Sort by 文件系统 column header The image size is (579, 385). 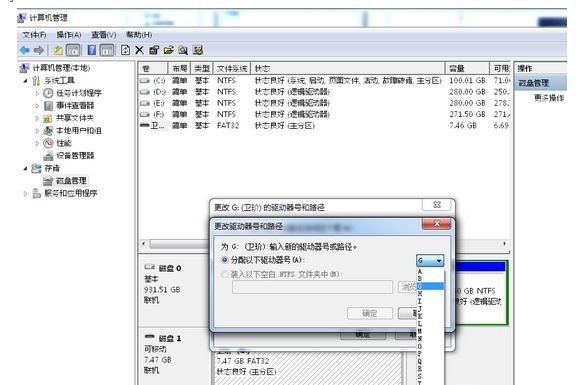coord(232,68)
